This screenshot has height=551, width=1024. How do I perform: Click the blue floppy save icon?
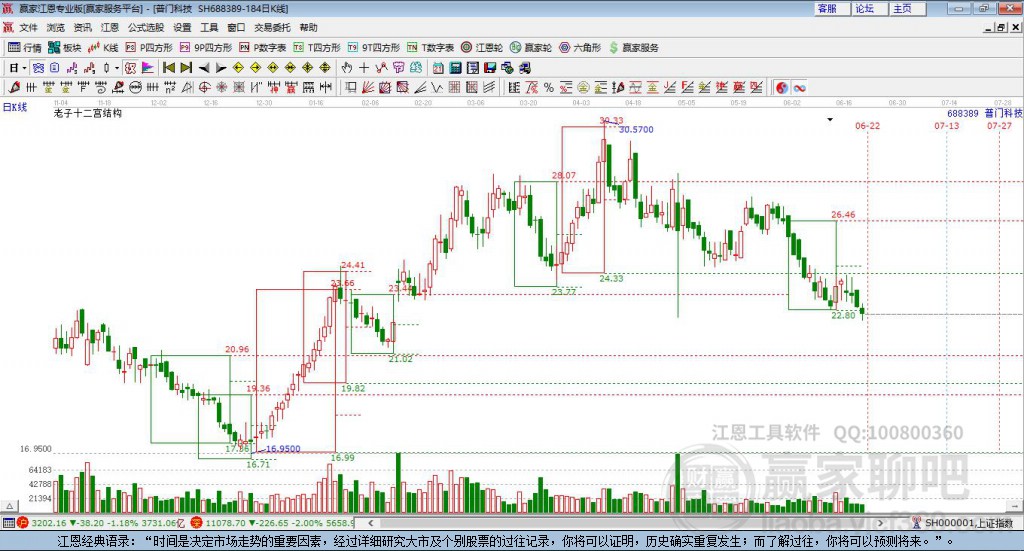pyautogui.click(x=490, y=68)
